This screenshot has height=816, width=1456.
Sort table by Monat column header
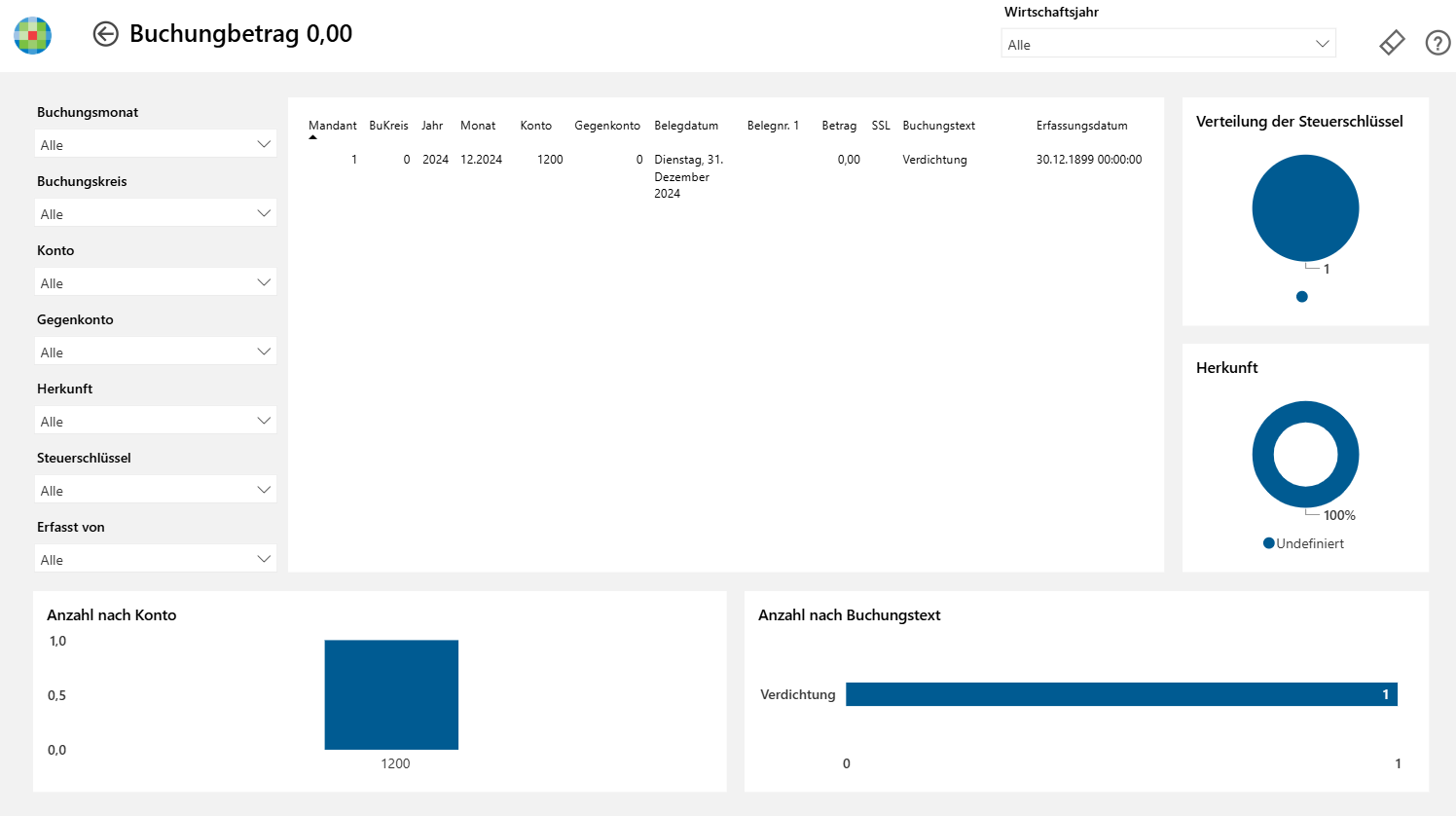pos(478,126)
